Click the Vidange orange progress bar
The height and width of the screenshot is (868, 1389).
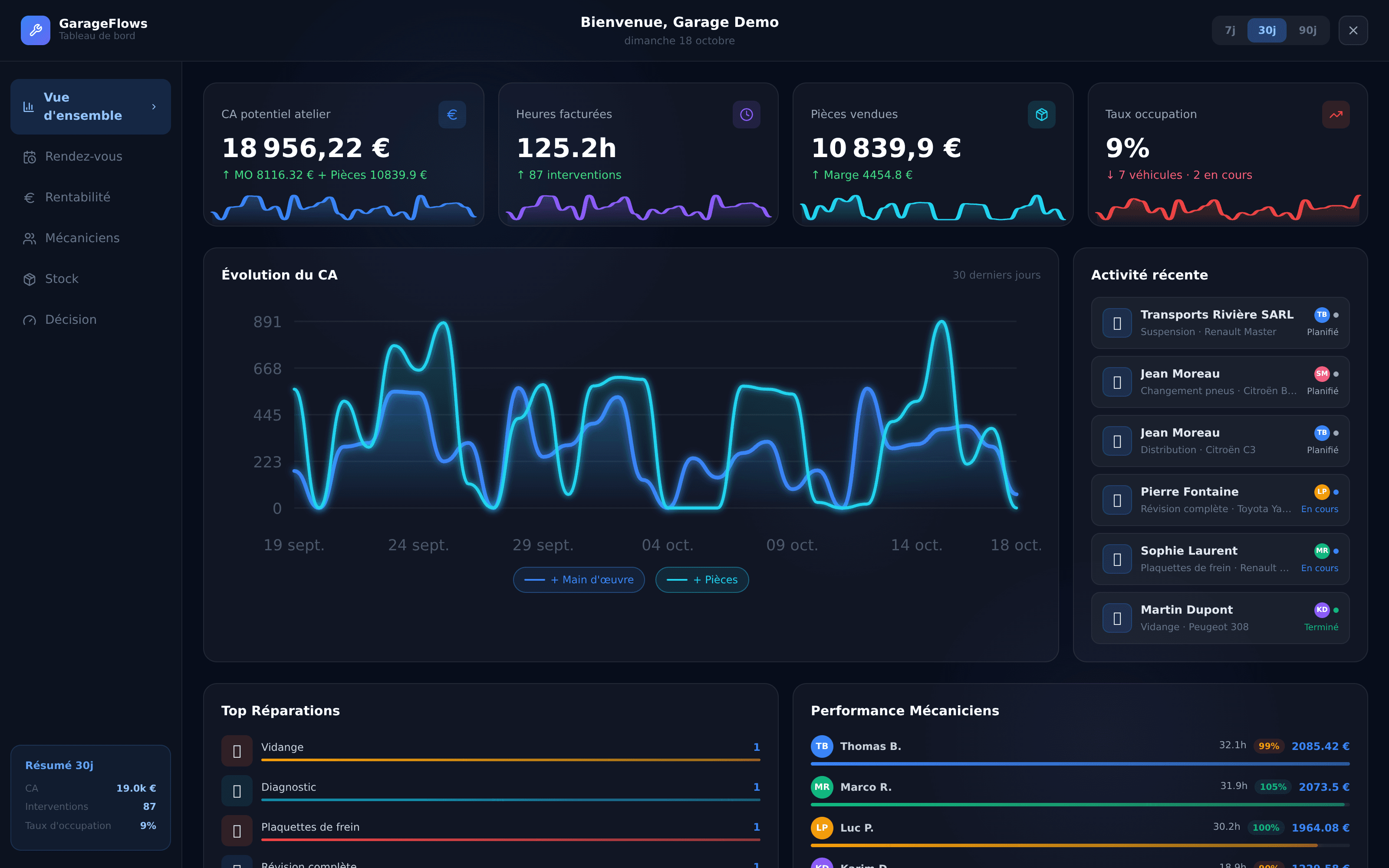click(511, 760)
